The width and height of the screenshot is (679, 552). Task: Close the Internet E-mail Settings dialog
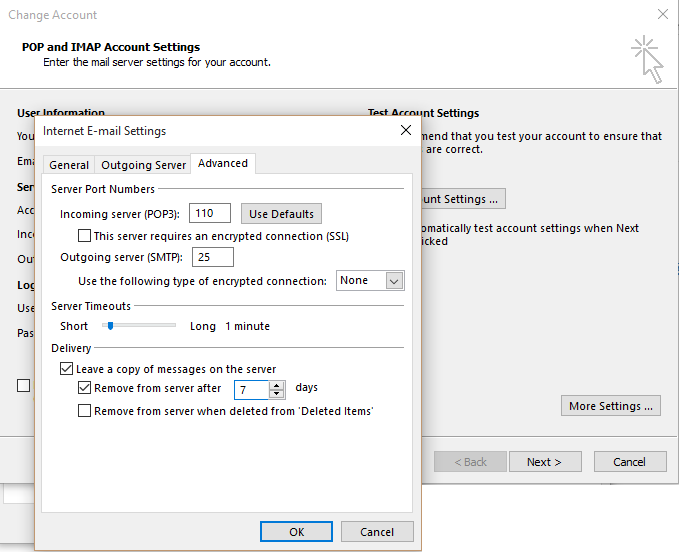(405, 131)
